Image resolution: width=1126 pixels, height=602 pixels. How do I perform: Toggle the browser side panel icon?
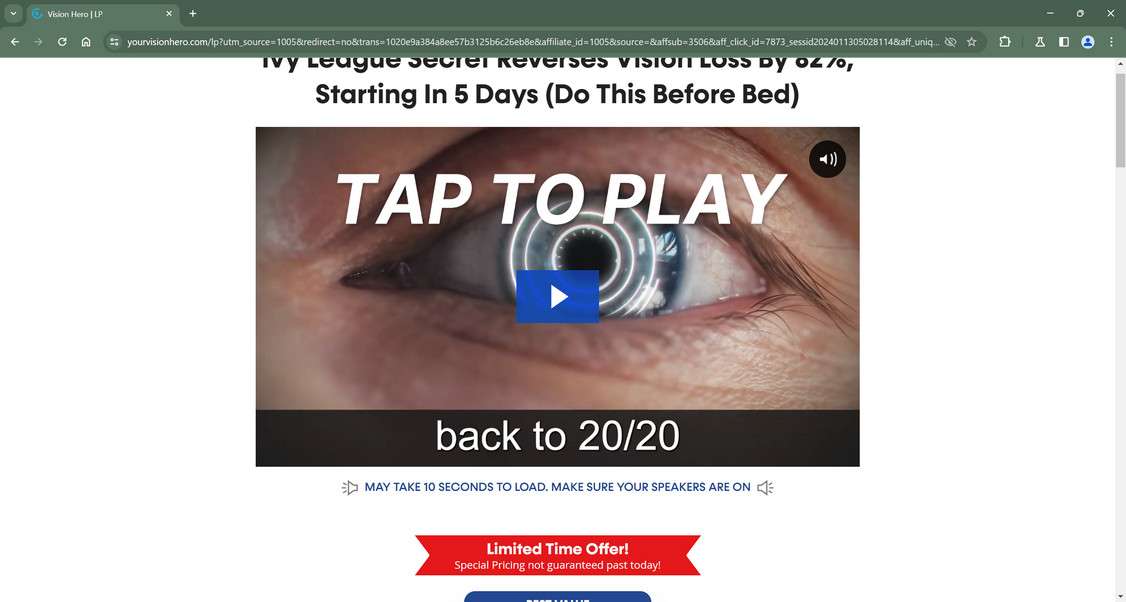coord(1064,42)
